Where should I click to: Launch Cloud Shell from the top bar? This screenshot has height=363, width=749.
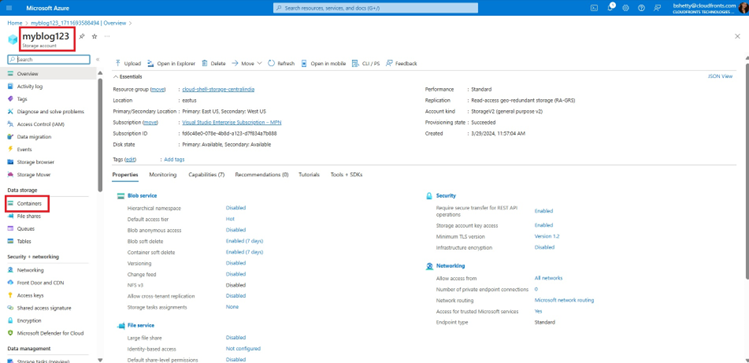(x=594, y=8)
